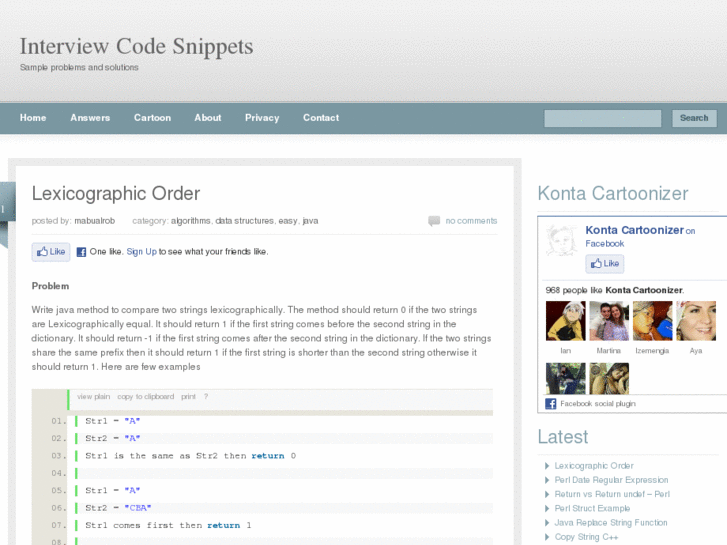The height and width of the screenshot is (545, 727).
Task: Click the Facebook logo icon next to One like
Action: tap(81, 252)
